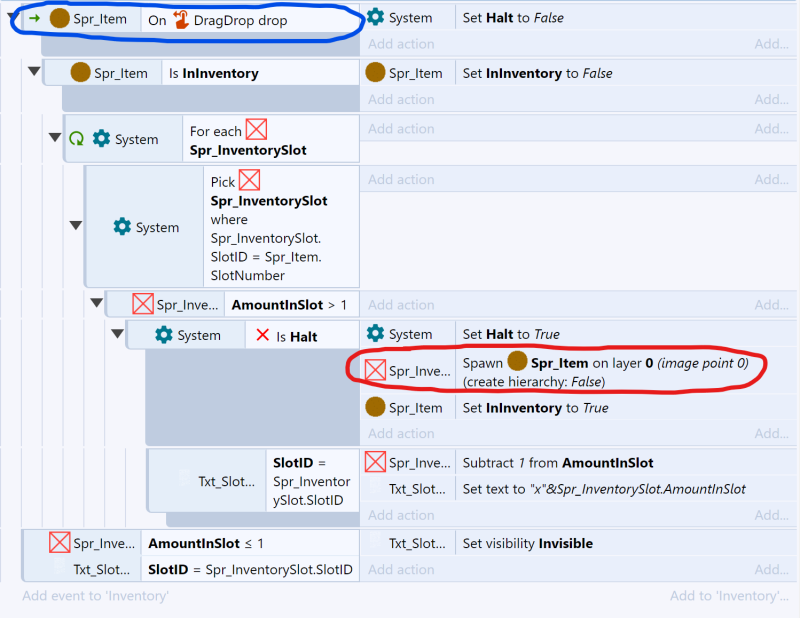This screenshot has width=800, height=618.
Task: Click System gear icon beside Set Halt to False
Action: coord(375,17)
